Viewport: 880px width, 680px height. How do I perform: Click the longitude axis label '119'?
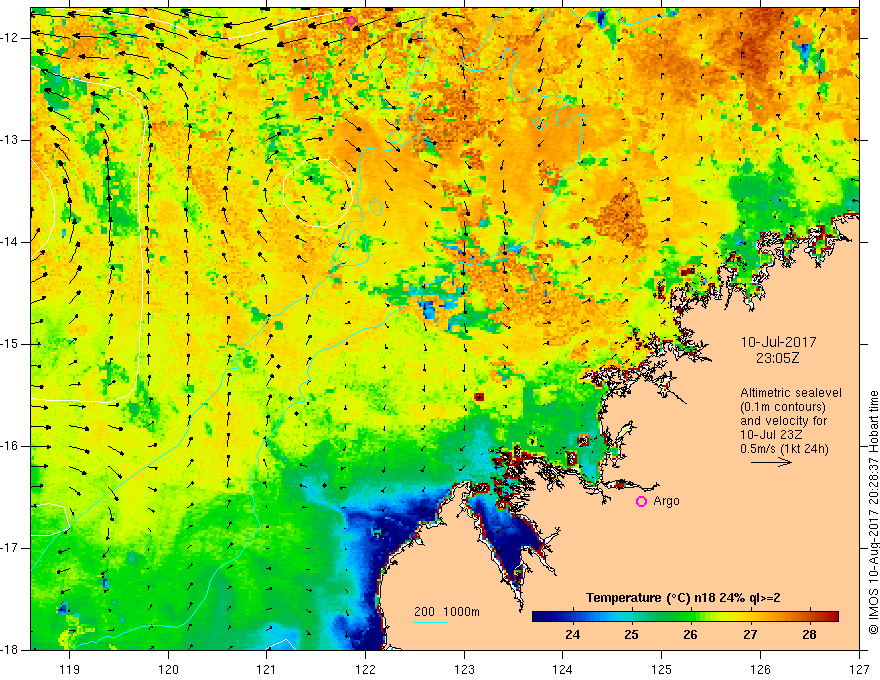click(x=70, y=669)
